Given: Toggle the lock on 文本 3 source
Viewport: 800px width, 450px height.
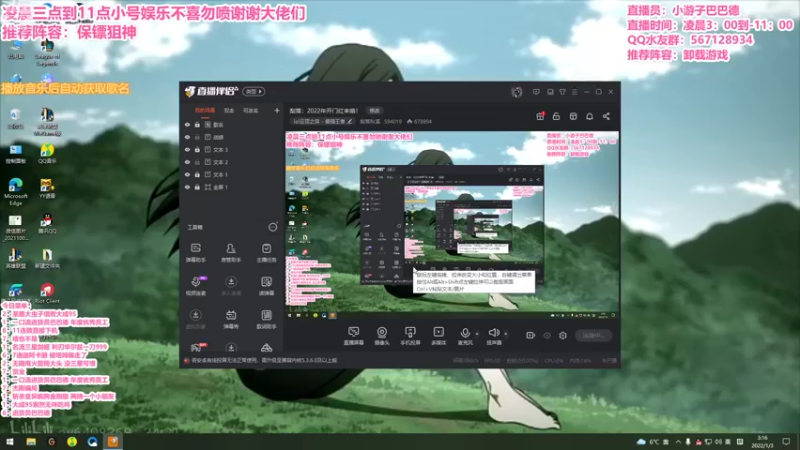Looking at the screenshot, I should (197, 149).
